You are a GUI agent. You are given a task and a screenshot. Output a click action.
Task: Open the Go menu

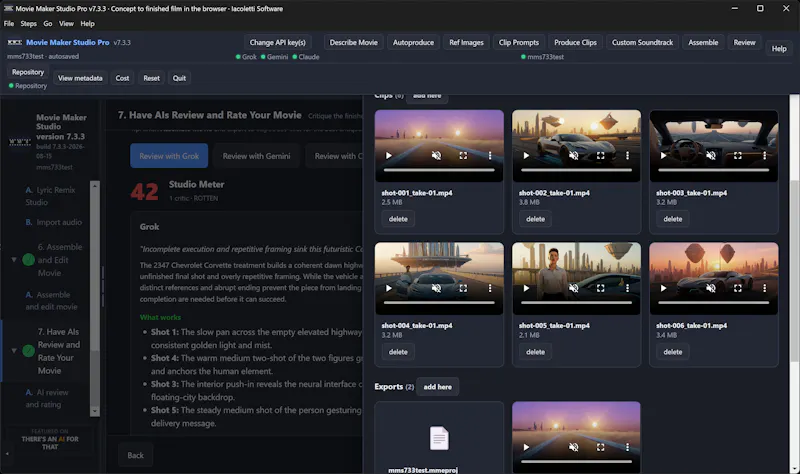click(x=48, y=23)
